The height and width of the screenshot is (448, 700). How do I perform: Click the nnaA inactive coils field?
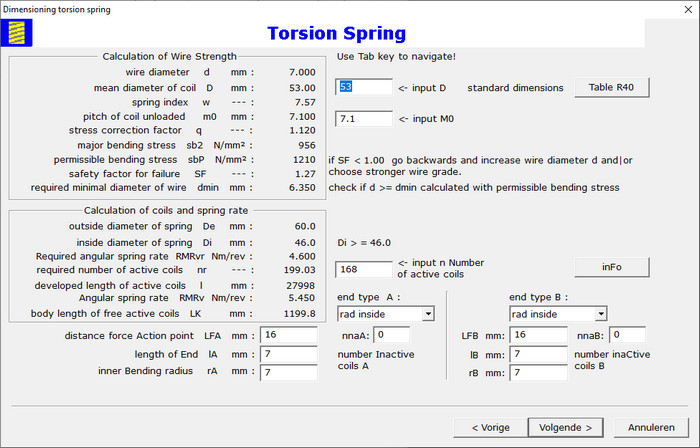click(x=391, y=334)
